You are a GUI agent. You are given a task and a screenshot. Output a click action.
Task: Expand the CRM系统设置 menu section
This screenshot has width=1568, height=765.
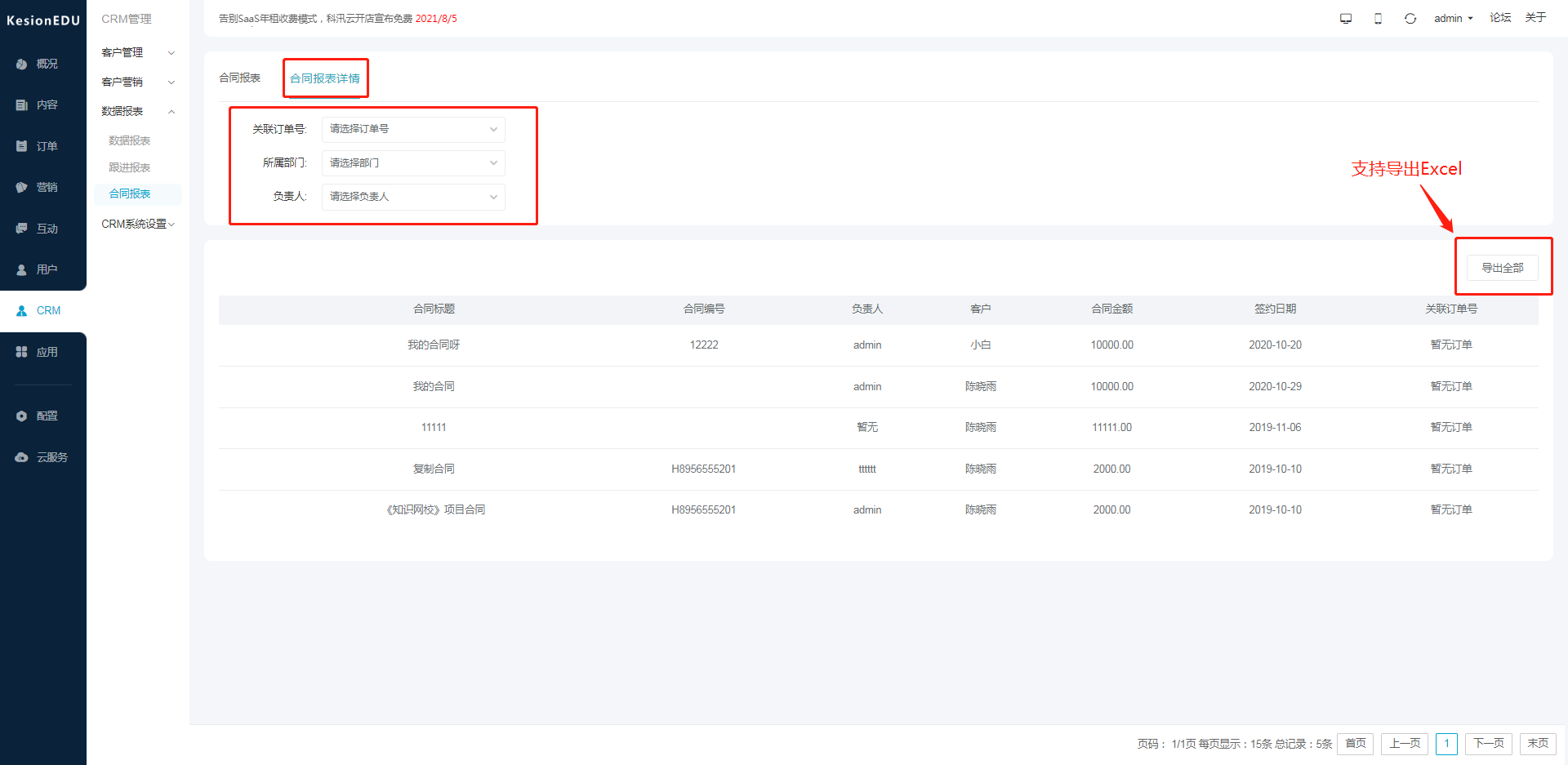[137, 224]
